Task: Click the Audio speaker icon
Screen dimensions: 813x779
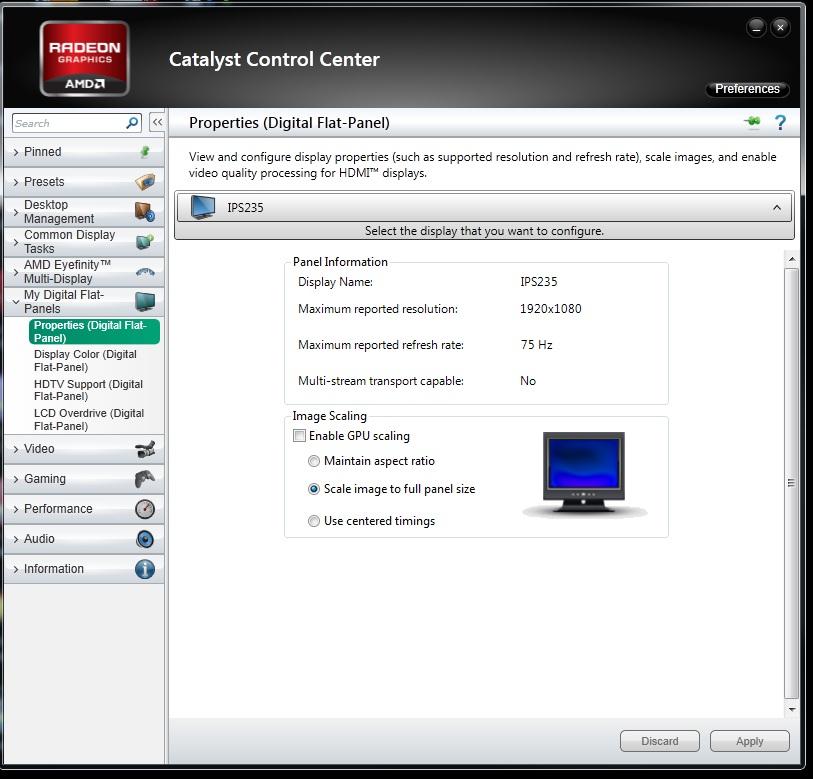Action: (x=145, y=539)
